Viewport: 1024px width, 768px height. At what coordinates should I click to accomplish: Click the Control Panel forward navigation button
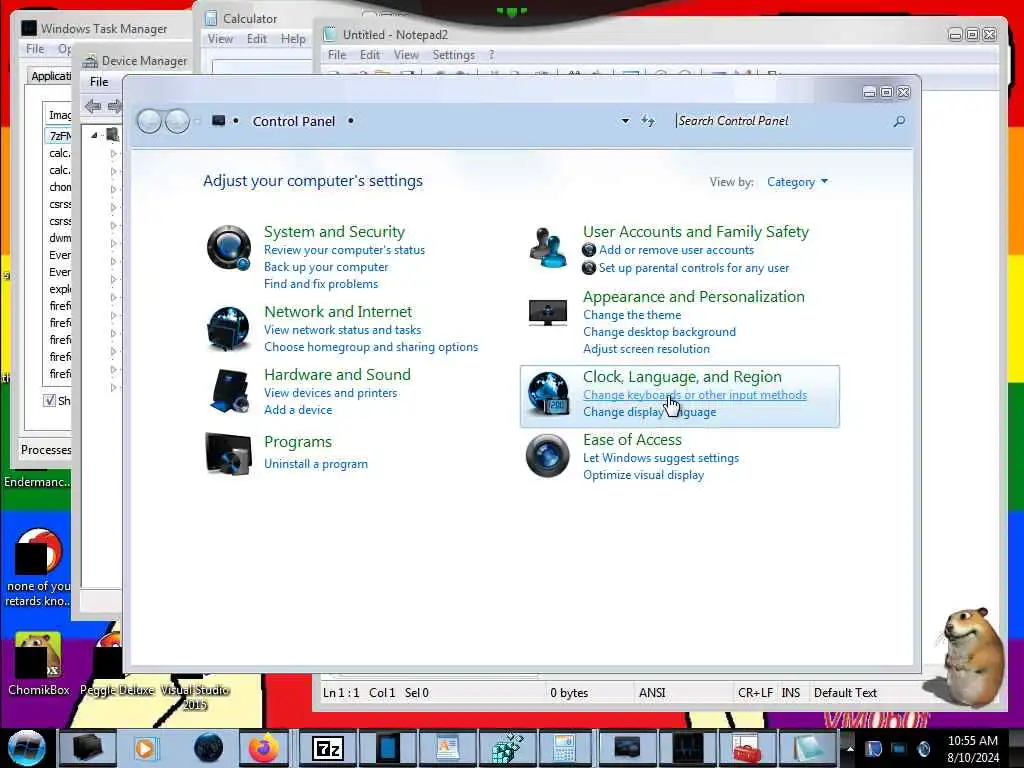click(x=177, y=121)
